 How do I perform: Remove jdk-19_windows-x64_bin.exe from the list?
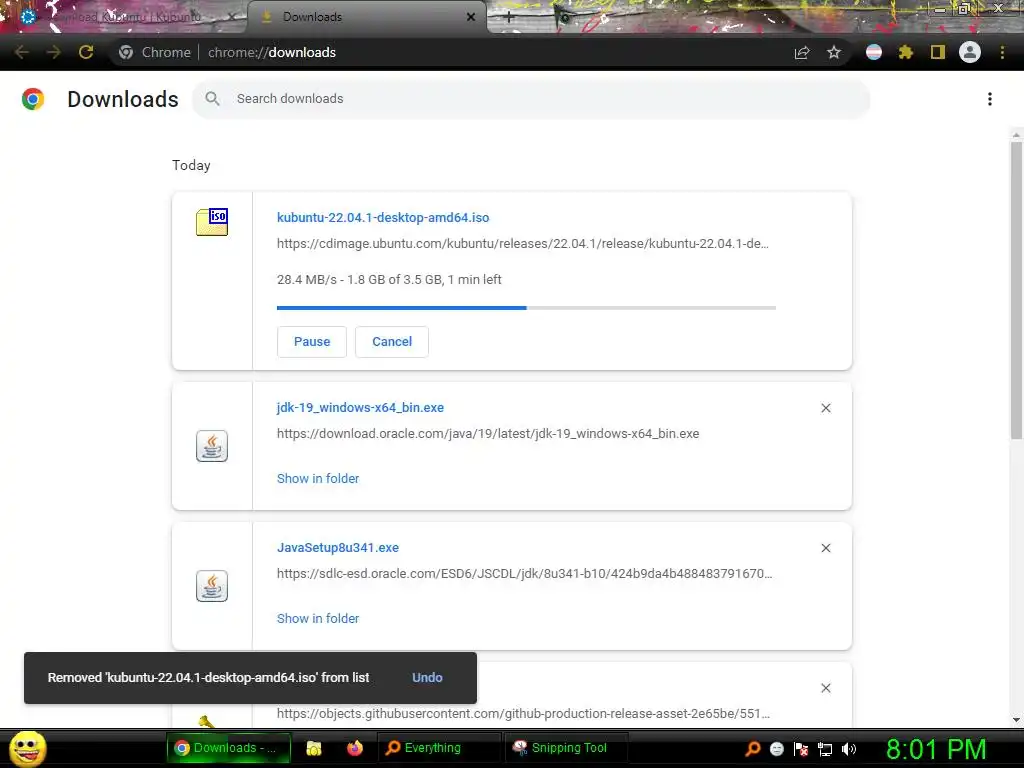pyautogui.click(x=826, y=408)
